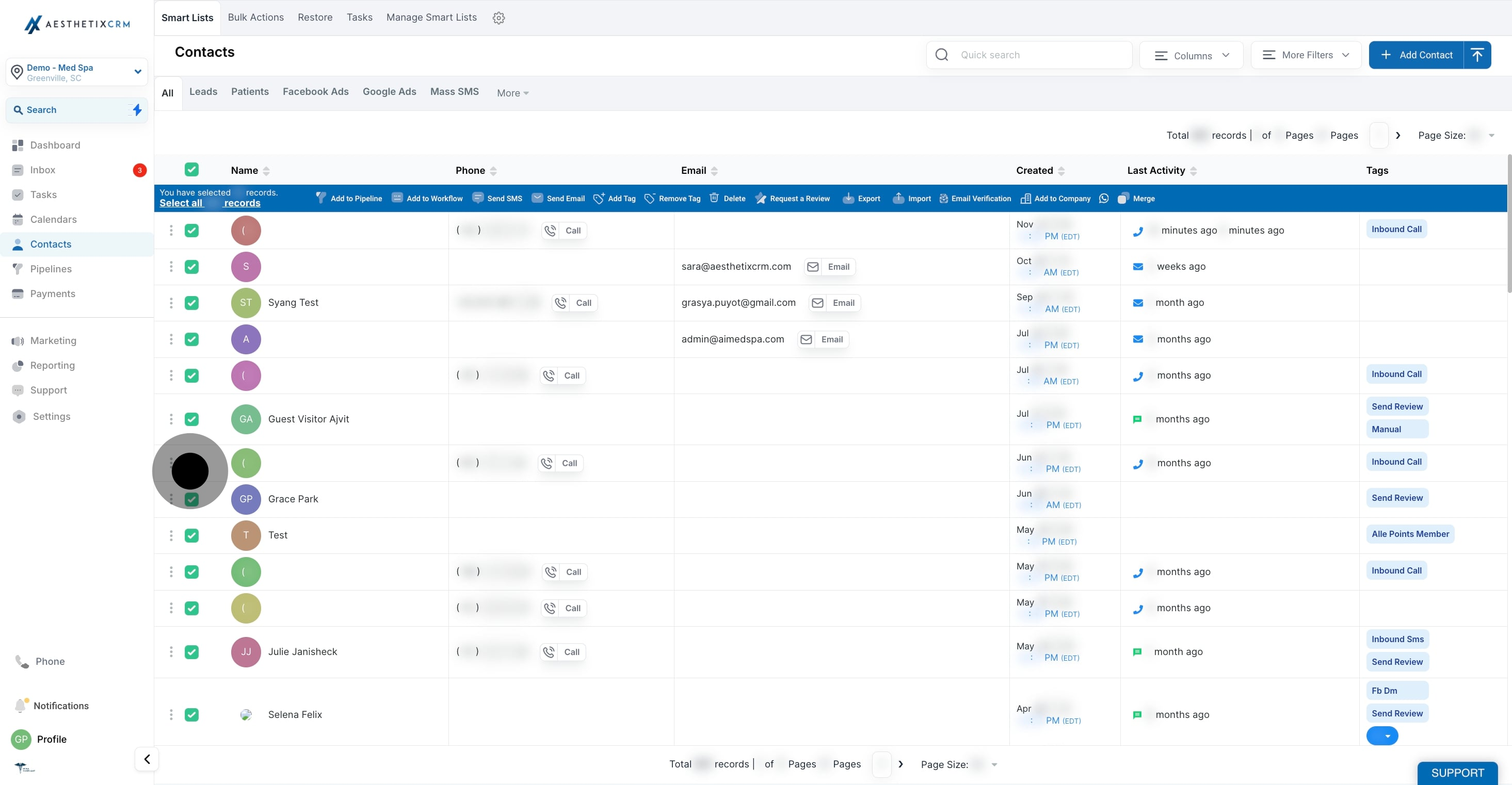This screenshot has height=785, width=1512.
Task: Click the Merge icon in the bulk action bar
Action: tap(1122, 198)
